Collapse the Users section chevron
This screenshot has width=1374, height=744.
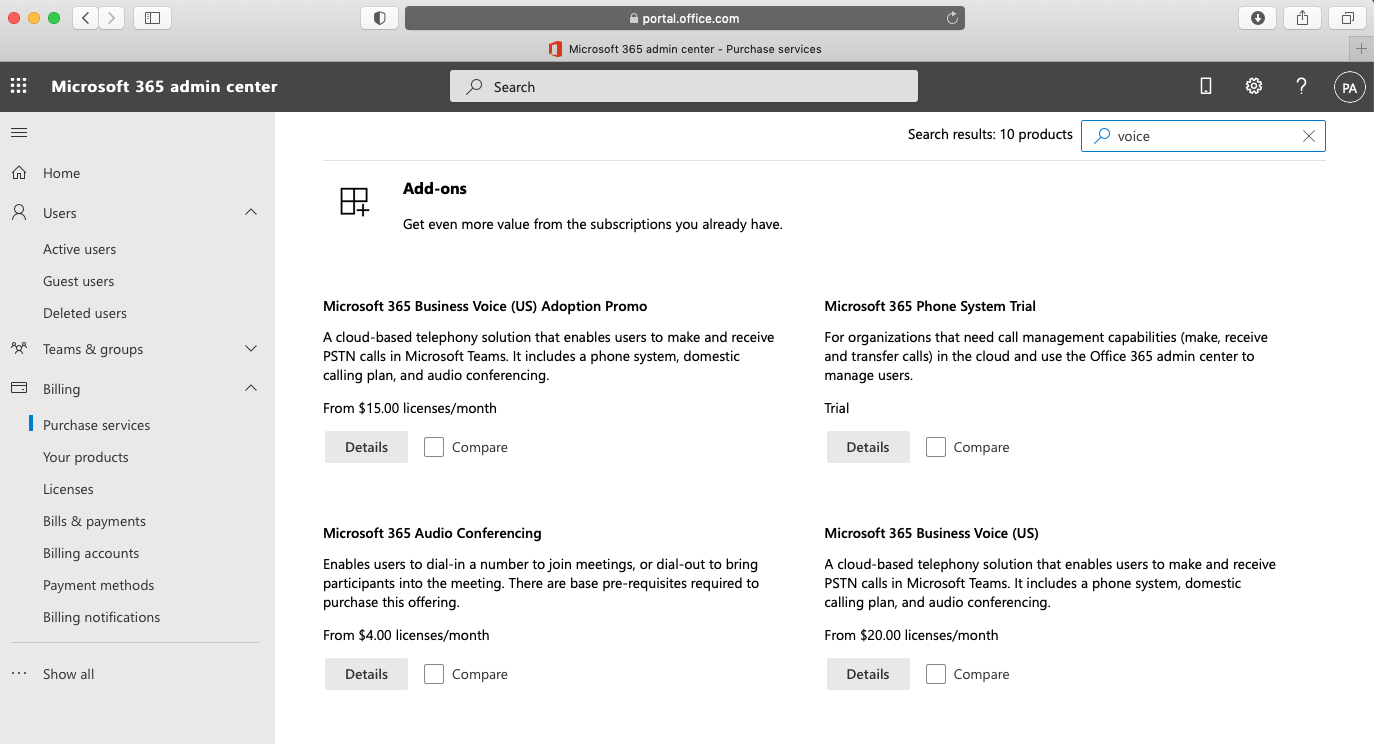click(x=250, y=212)
